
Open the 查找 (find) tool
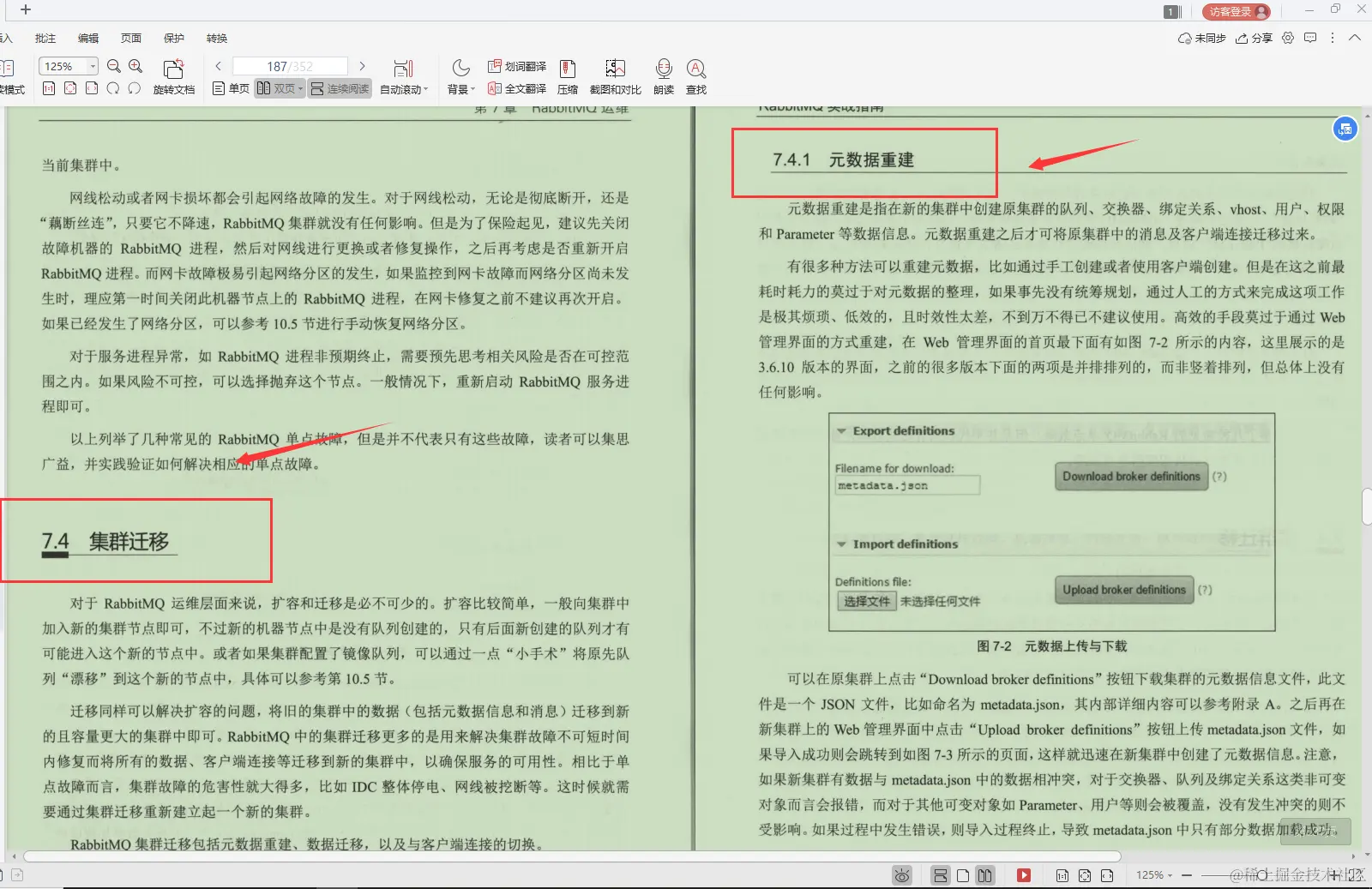pos(696,77)
